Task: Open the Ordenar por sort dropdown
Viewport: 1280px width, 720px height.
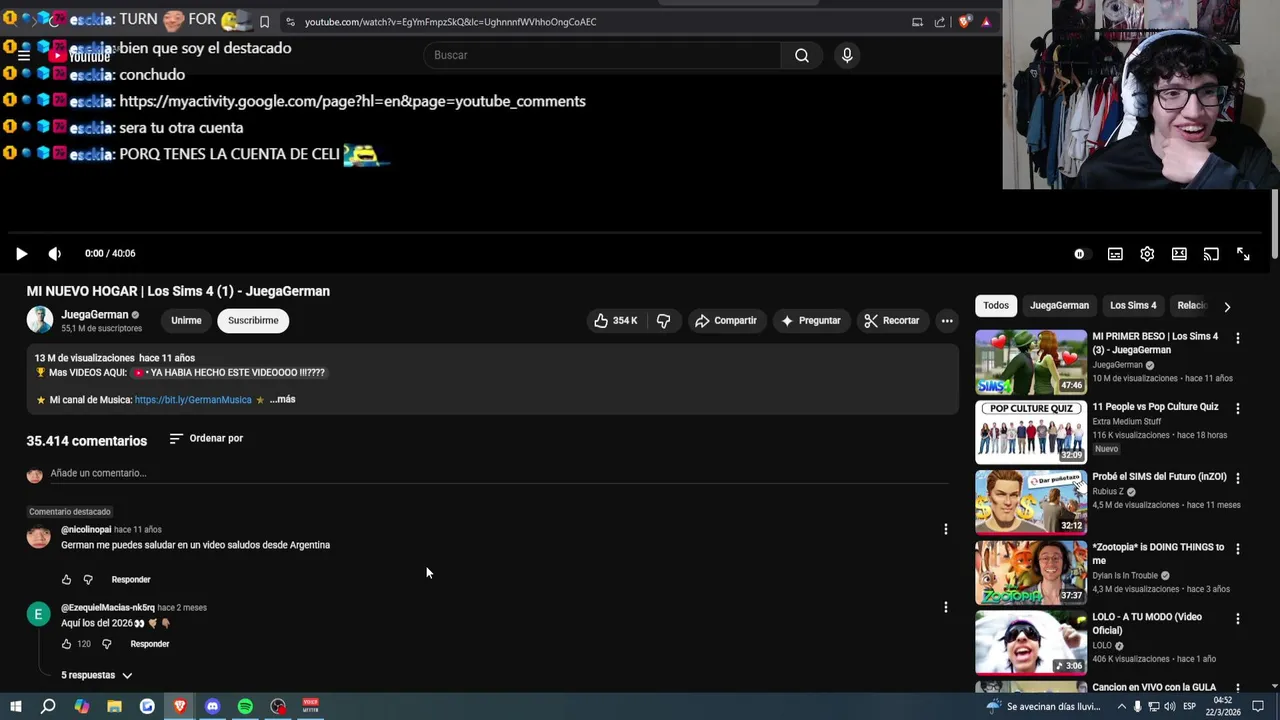Action: tap(206, 439)
